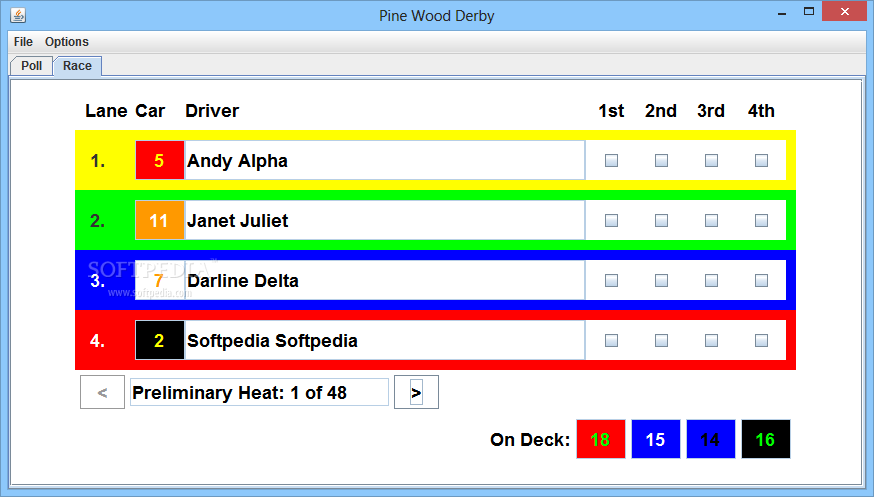Tick 3rd place for Darline Delta
The image size is (874, 497).
tap(711, 280)
